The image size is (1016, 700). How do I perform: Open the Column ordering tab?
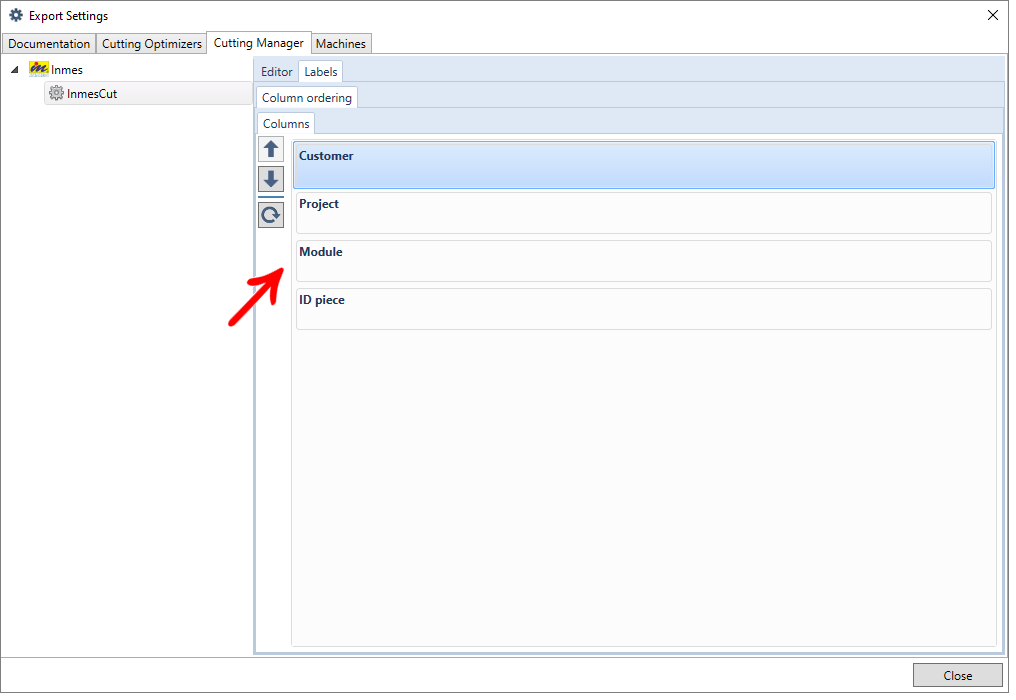tap(306, 97)
